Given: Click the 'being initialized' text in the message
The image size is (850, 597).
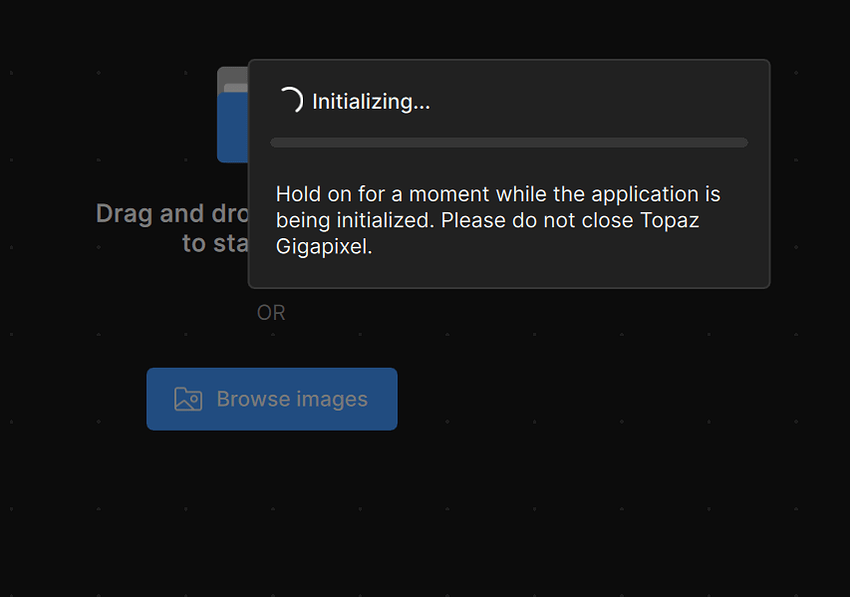Looking at the screenshot, I should 355,220.
